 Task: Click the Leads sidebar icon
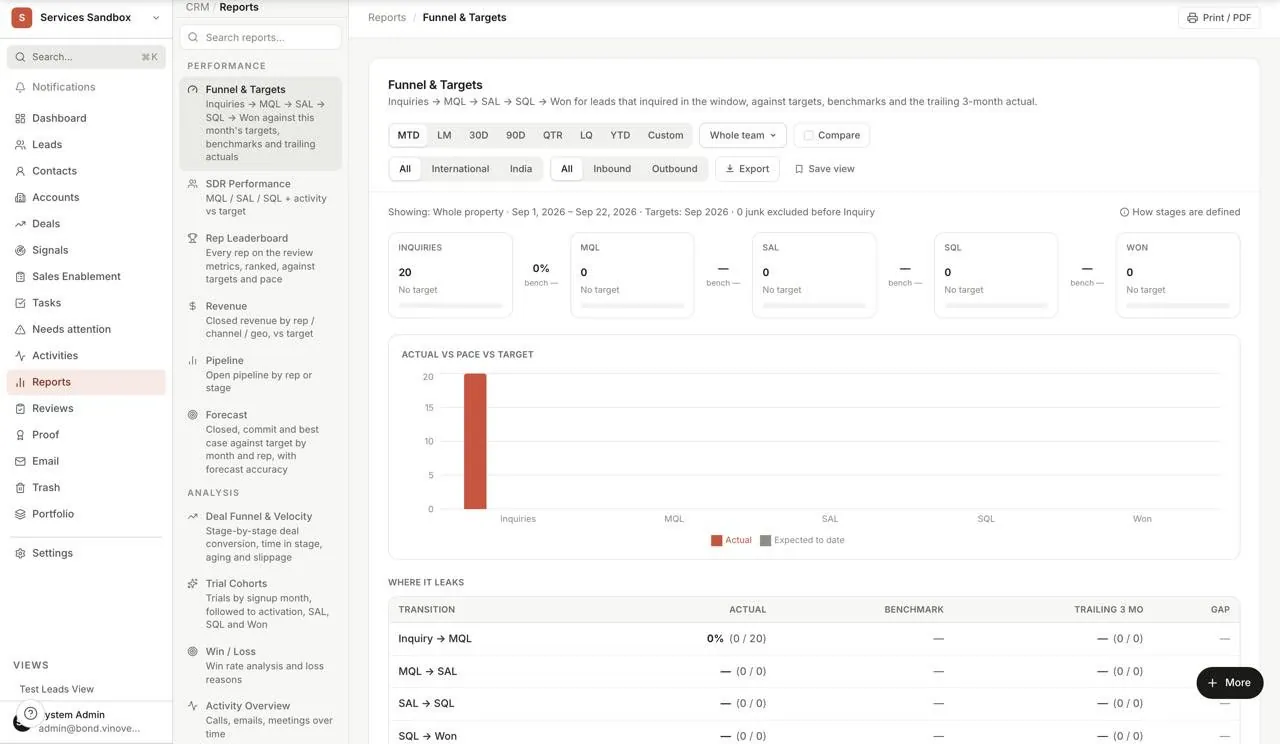coord(20,145)
